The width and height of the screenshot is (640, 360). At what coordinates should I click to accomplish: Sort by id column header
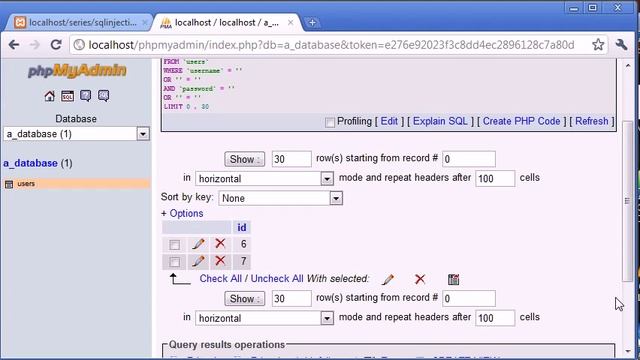242,227
